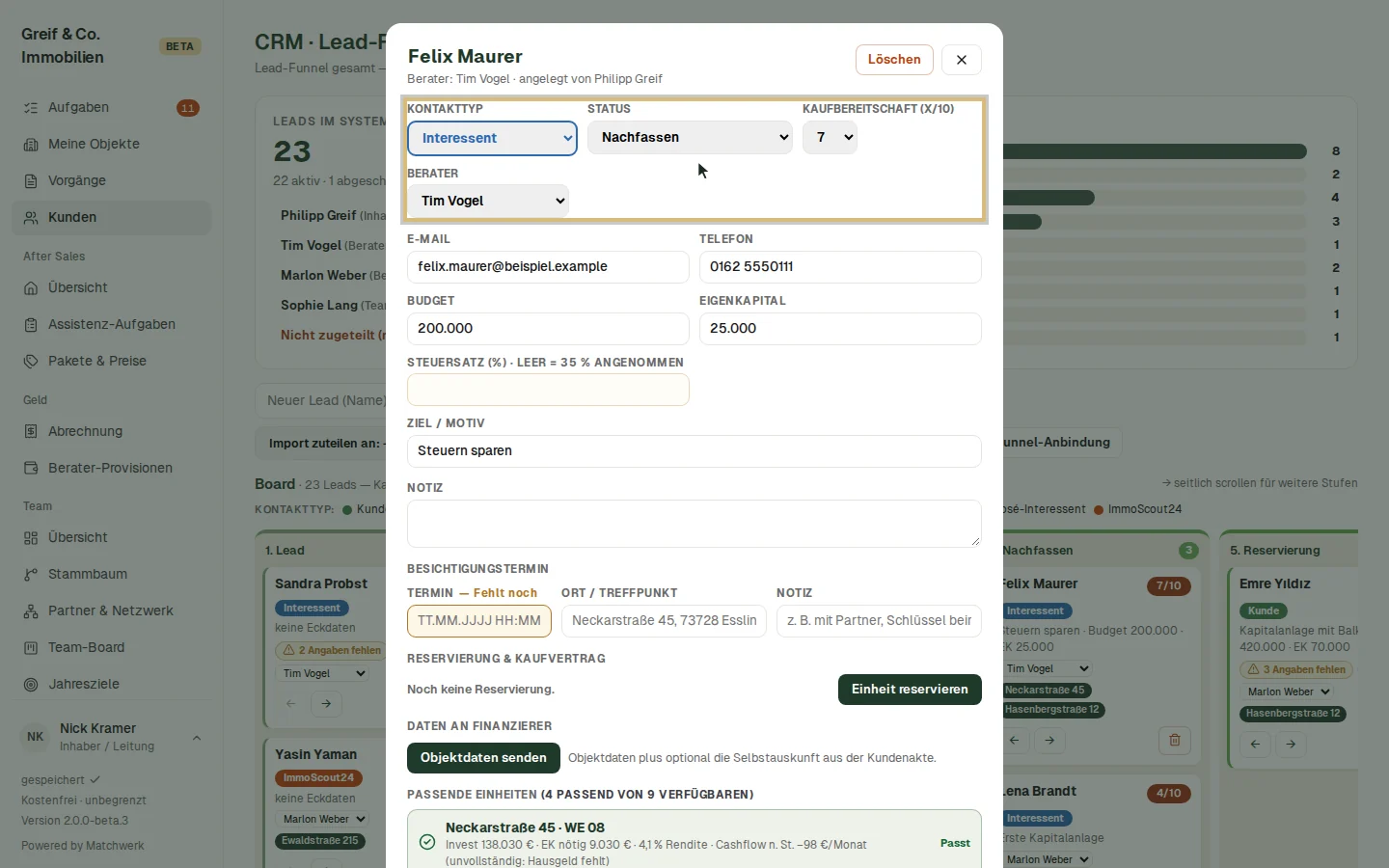1389x868 pixels.
Task: Click the Partner & Netzwerk icon
Action: point(31,611)
